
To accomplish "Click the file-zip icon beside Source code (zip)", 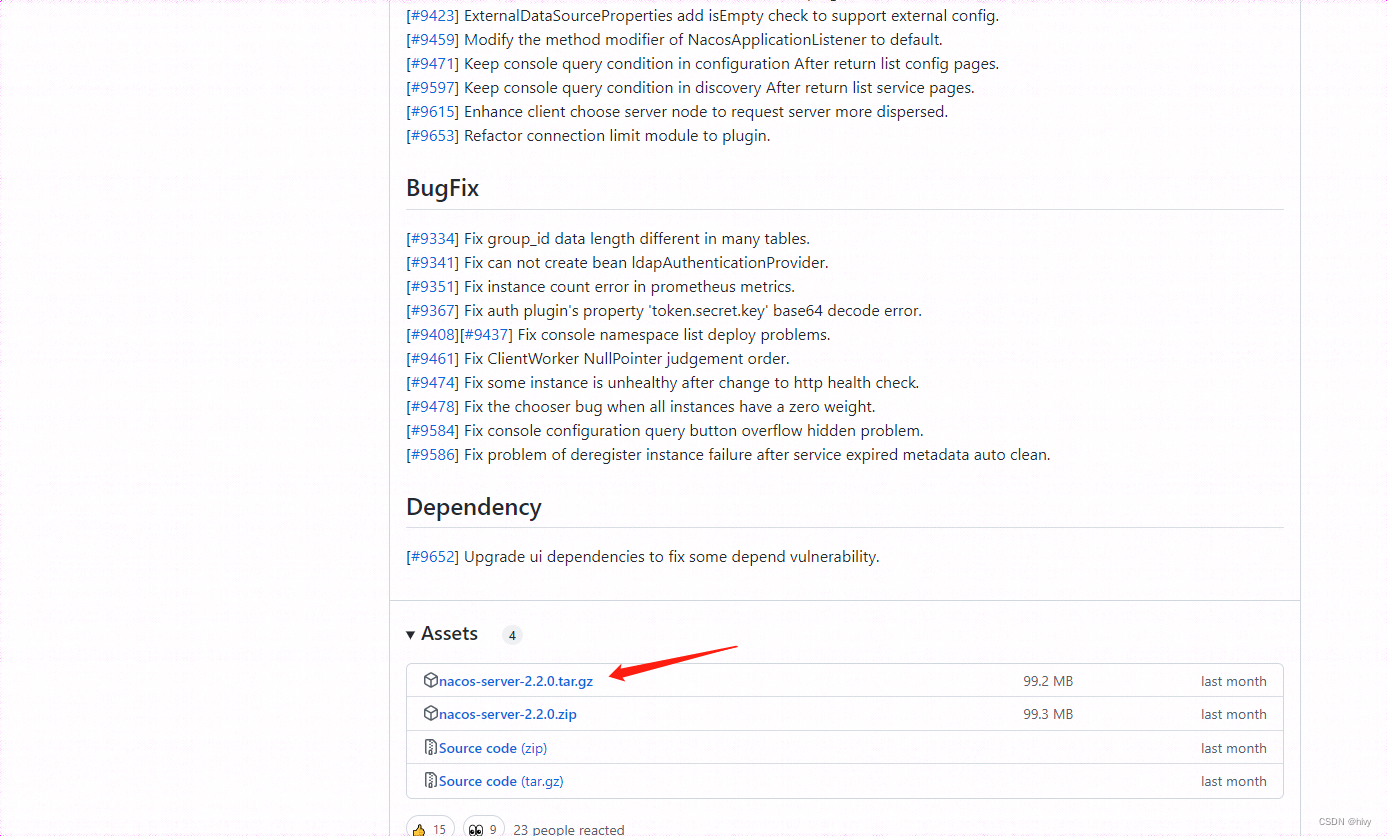I will click(x=431, y=747).
